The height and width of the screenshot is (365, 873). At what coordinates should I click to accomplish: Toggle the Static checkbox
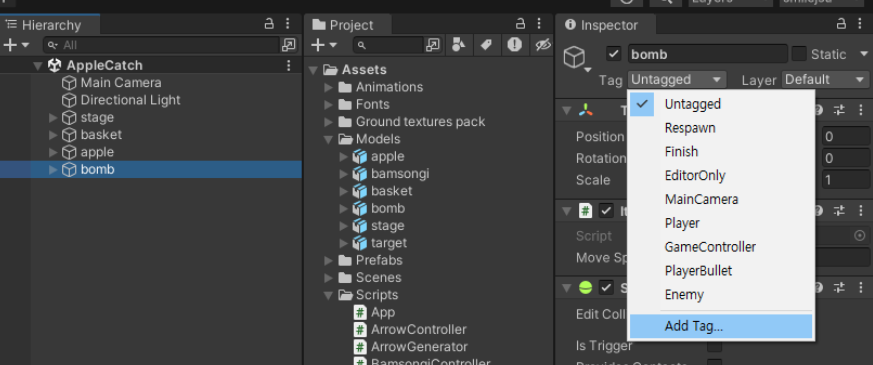(799, 54)
